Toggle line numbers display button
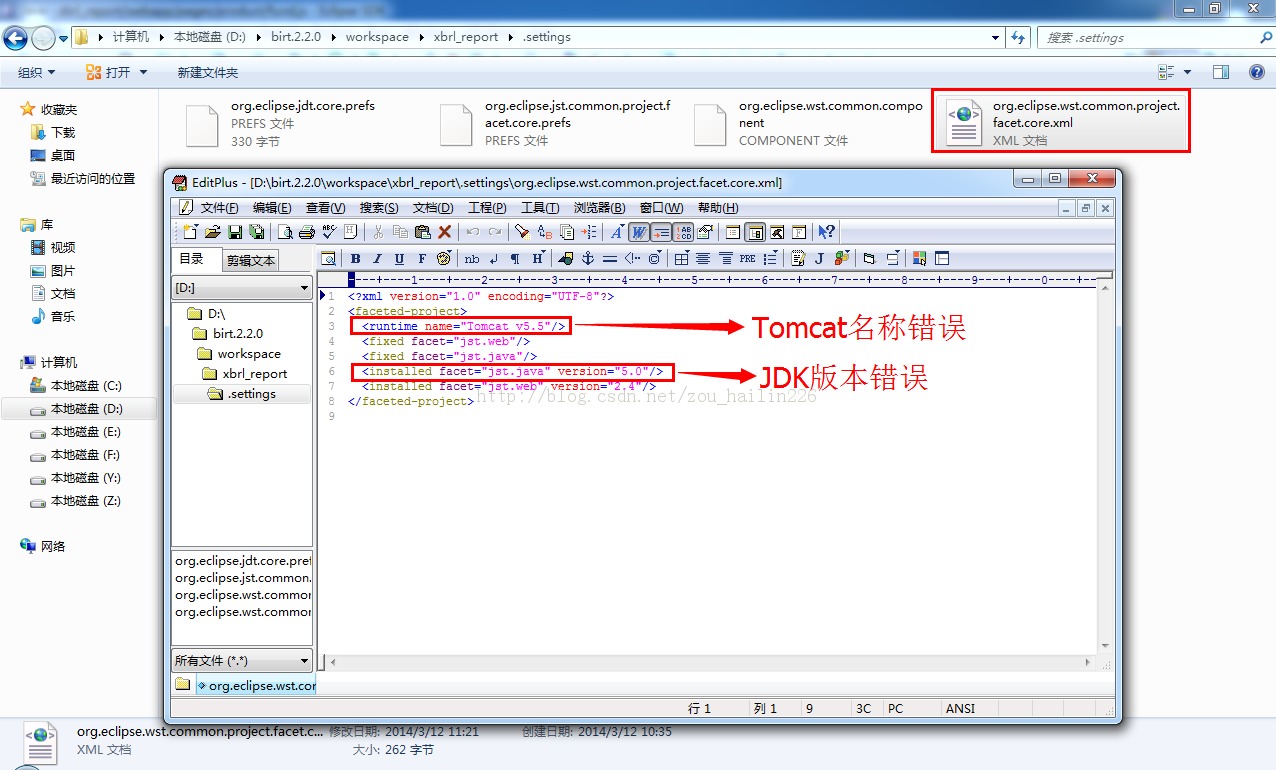 [x=683, y=232]
